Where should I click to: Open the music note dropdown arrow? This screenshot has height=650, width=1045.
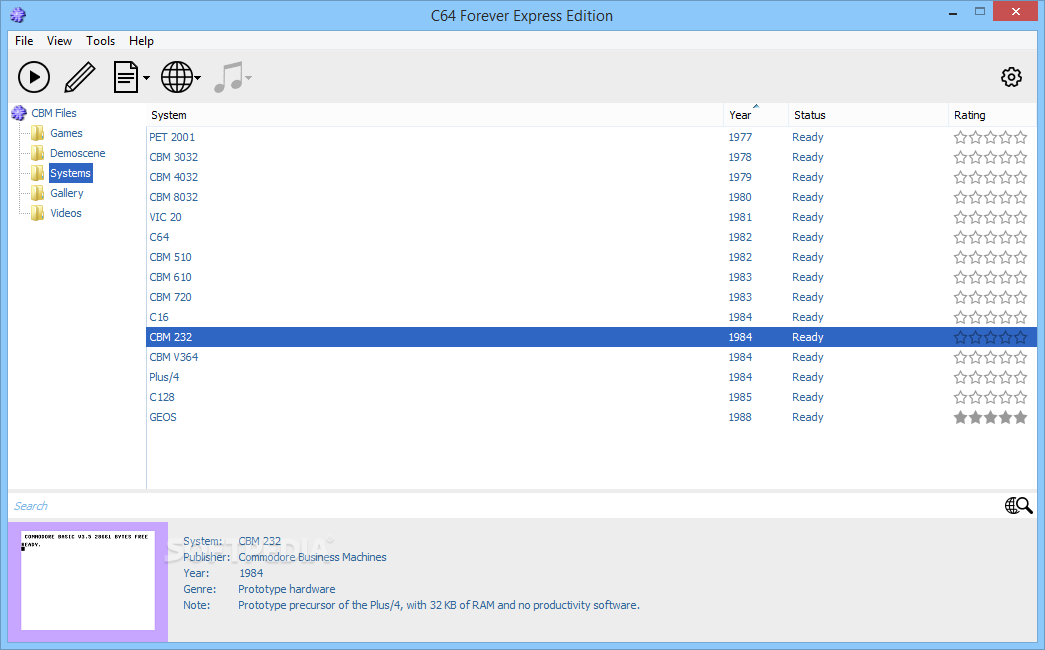coord(249,78)
